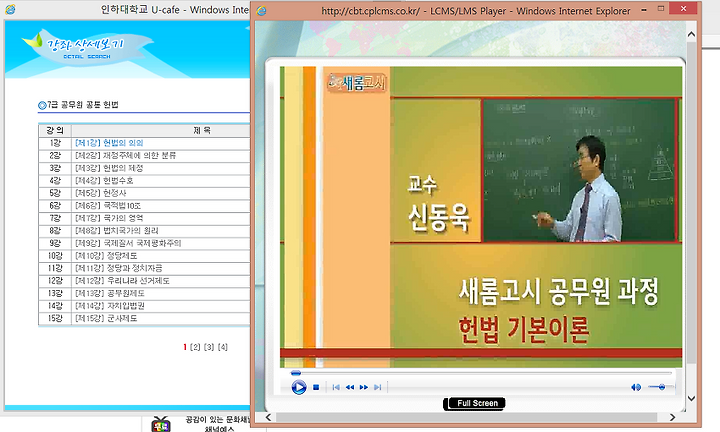The image size is (720, 432).
Task: Click the horizontal scrollbar track
Action: point(467,417)
